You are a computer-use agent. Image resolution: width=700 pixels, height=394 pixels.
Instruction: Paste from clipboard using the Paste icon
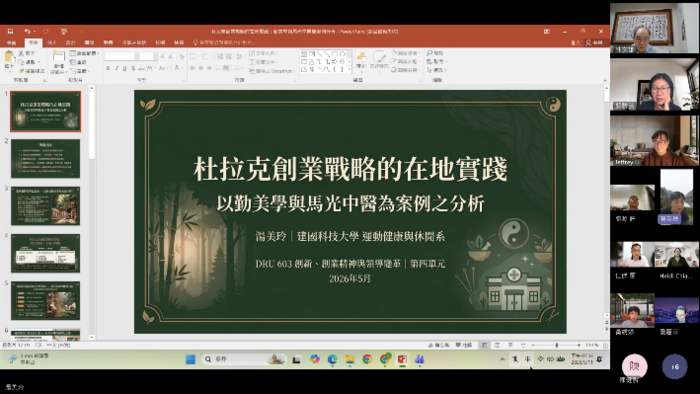coord(9,57)
